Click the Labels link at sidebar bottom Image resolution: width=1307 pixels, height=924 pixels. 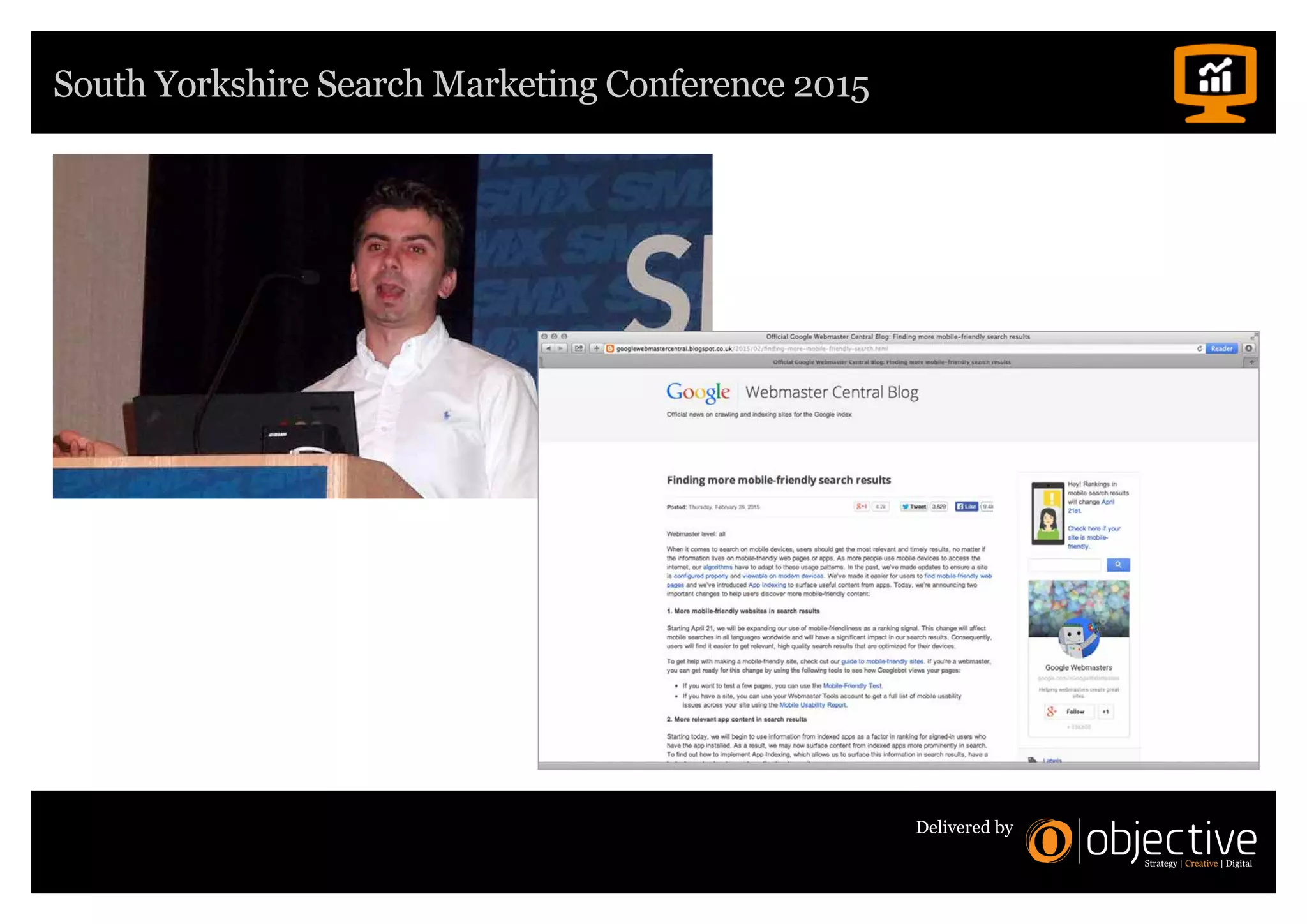tap(1052, 760)
